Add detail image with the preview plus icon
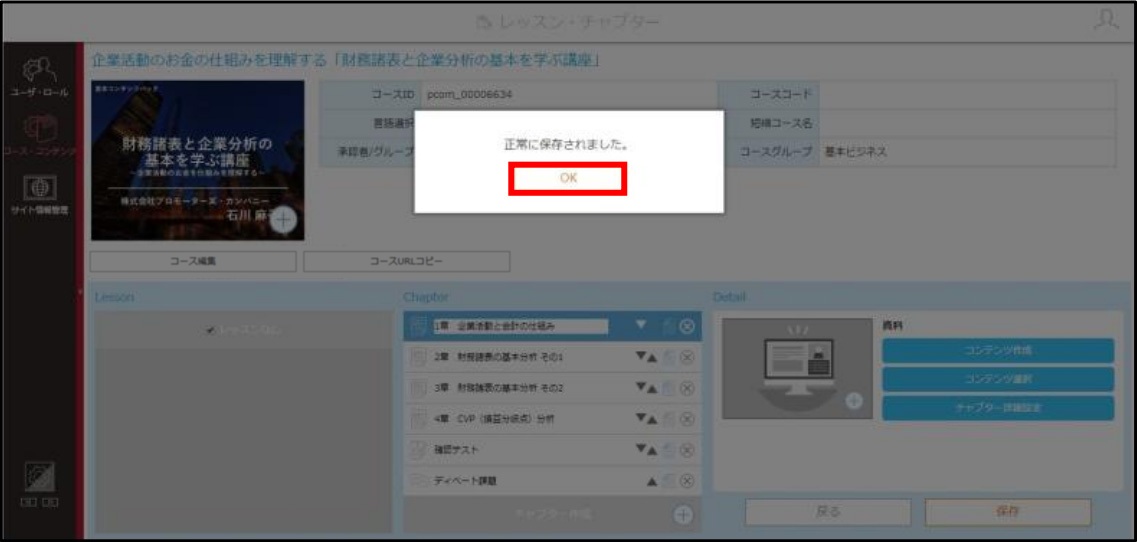 coord(854,402)
